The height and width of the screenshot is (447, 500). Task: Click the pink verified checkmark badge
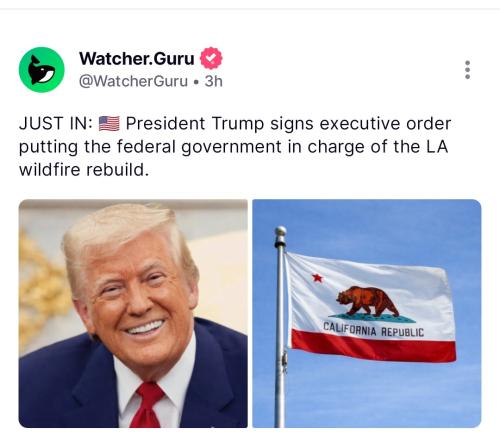(211, 58)
